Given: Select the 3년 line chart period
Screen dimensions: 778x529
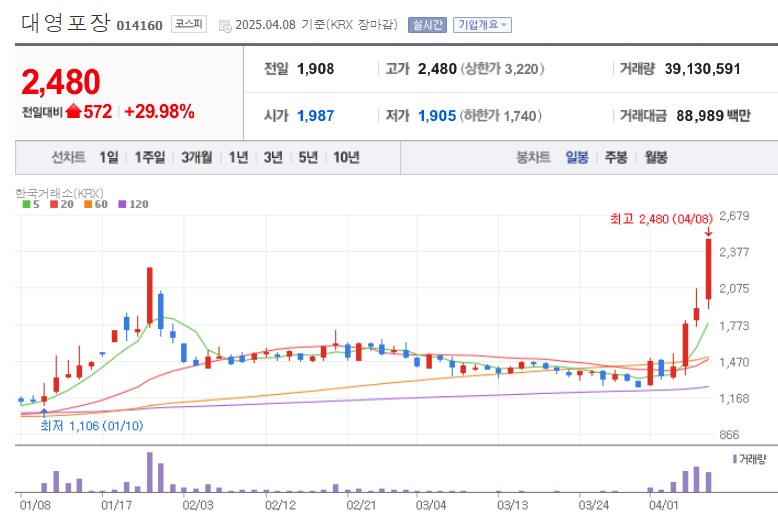Looking at the screenshot, I should pos(273,157).
